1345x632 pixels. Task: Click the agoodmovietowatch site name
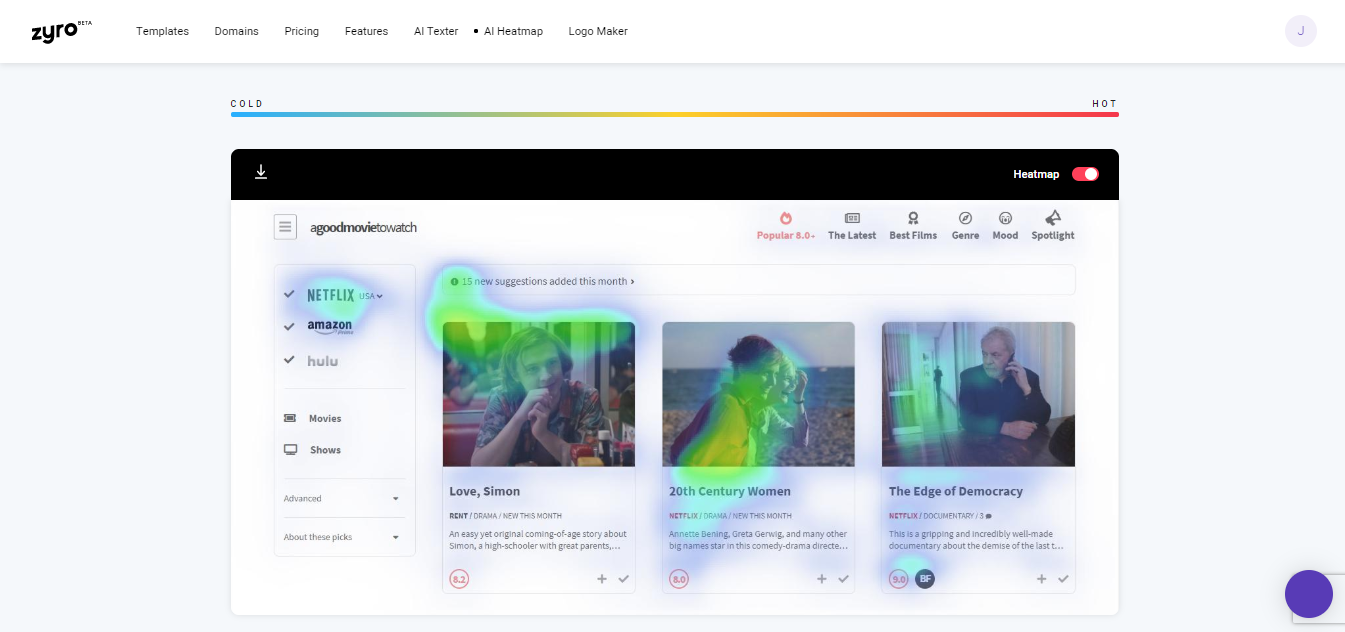click(x=363, y=228)
